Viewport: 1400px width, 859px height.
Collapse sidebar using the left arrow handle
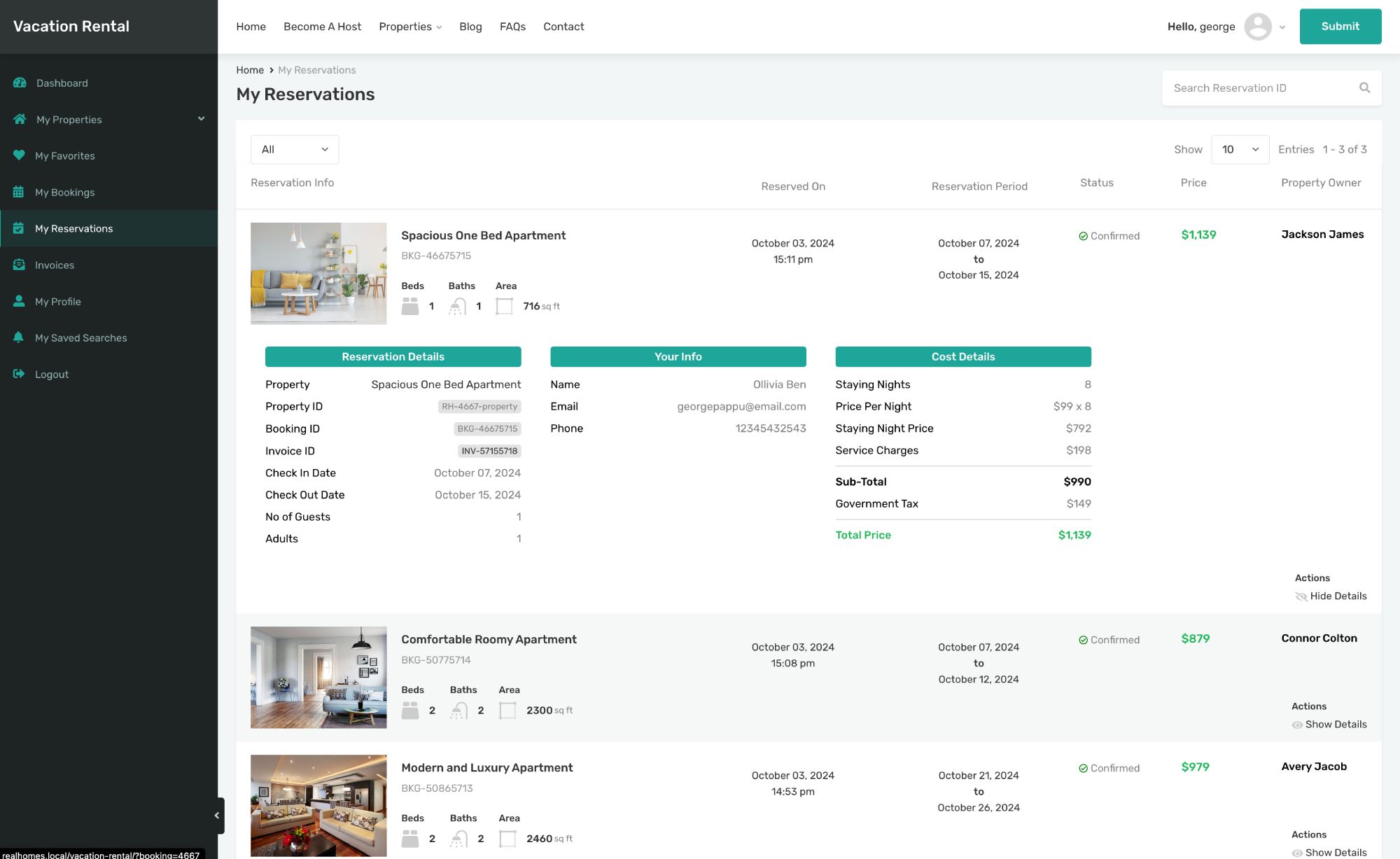[x=217, y=815]
